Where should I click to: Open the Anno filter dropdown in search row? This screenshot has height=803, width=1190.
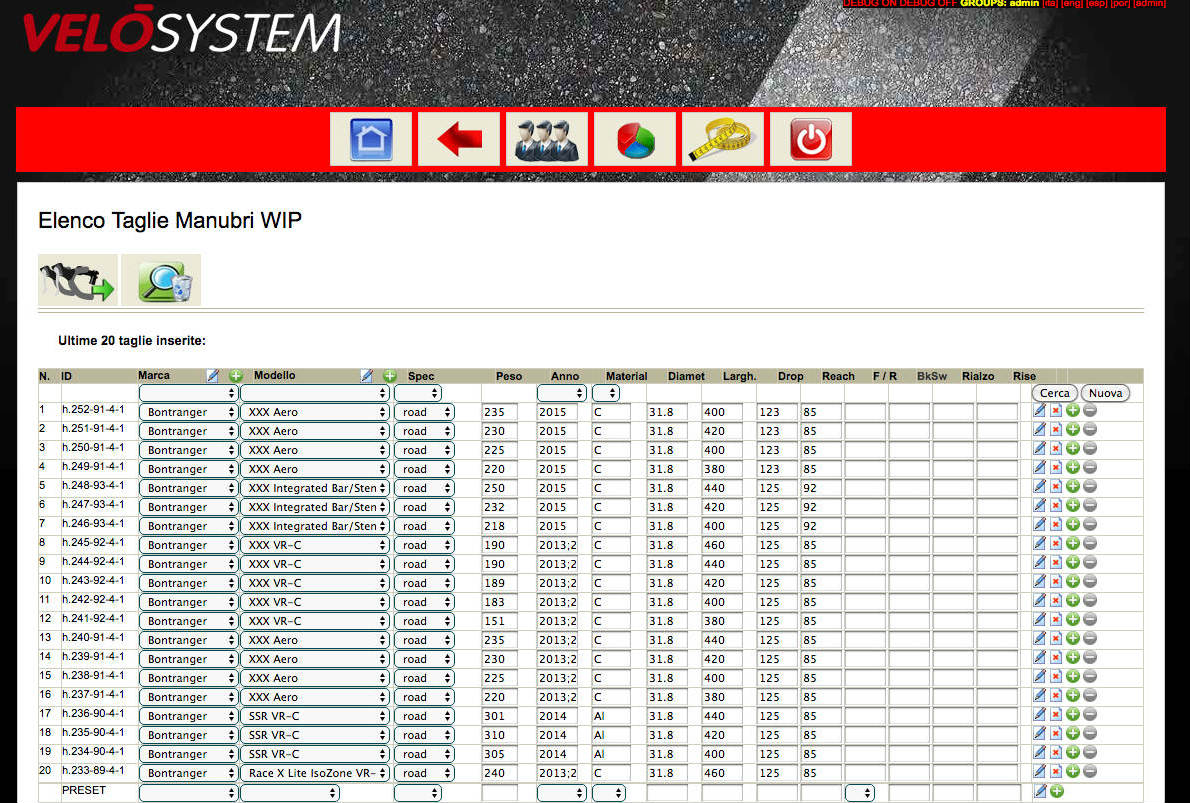point(562,393)
